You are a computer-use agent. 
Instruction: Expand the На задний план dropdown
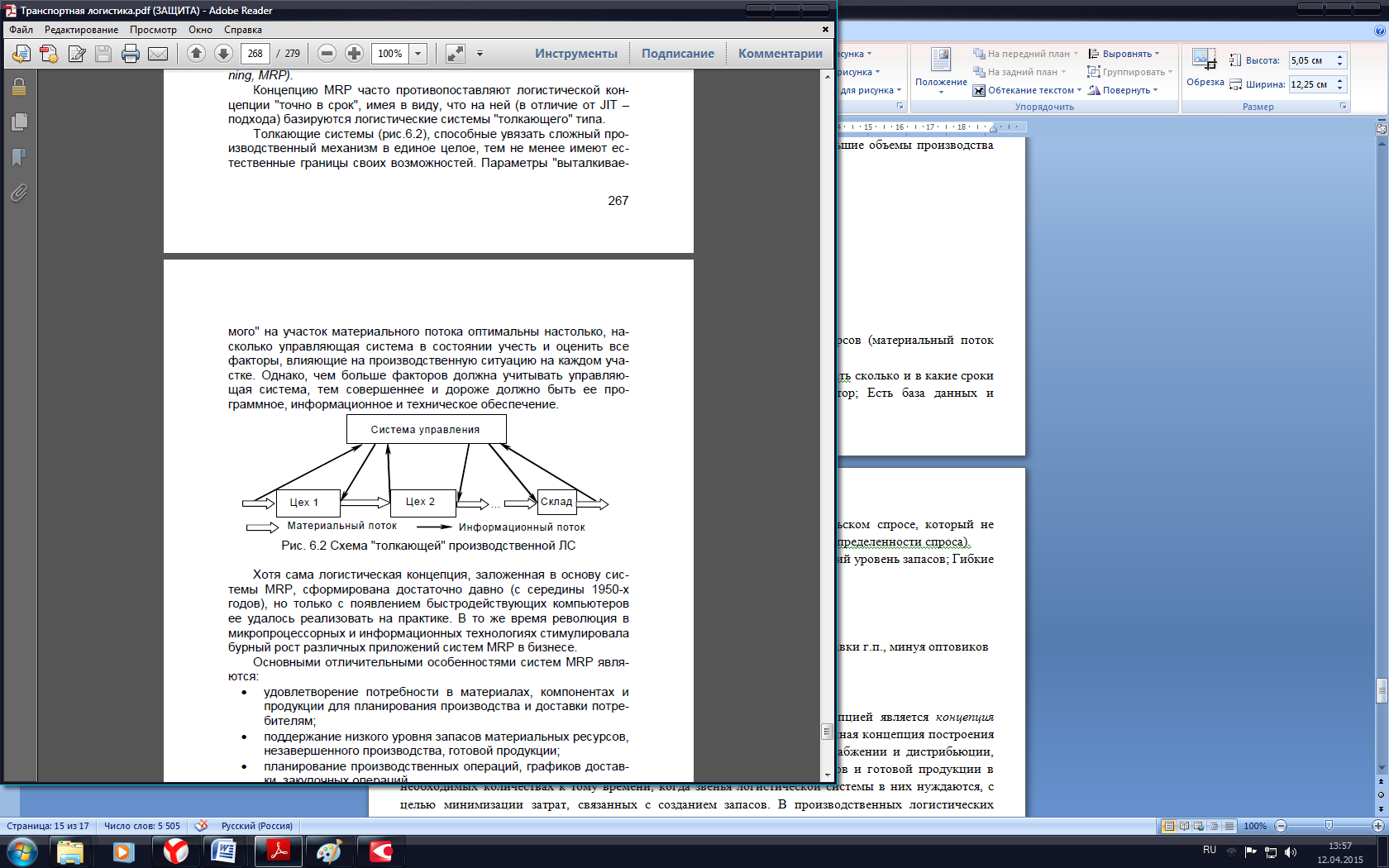click(x=1063, y=72)
